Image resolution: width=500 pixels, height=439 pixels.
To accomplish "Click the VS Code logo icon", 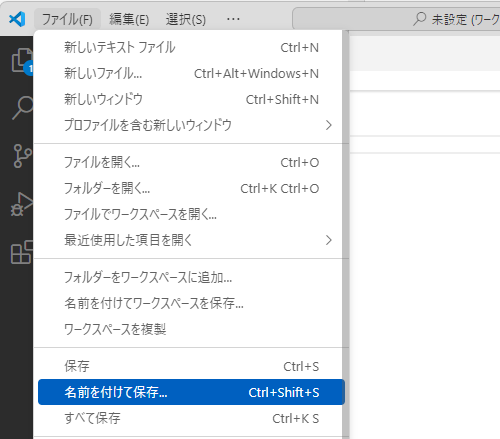I will (x=17, y=19).
